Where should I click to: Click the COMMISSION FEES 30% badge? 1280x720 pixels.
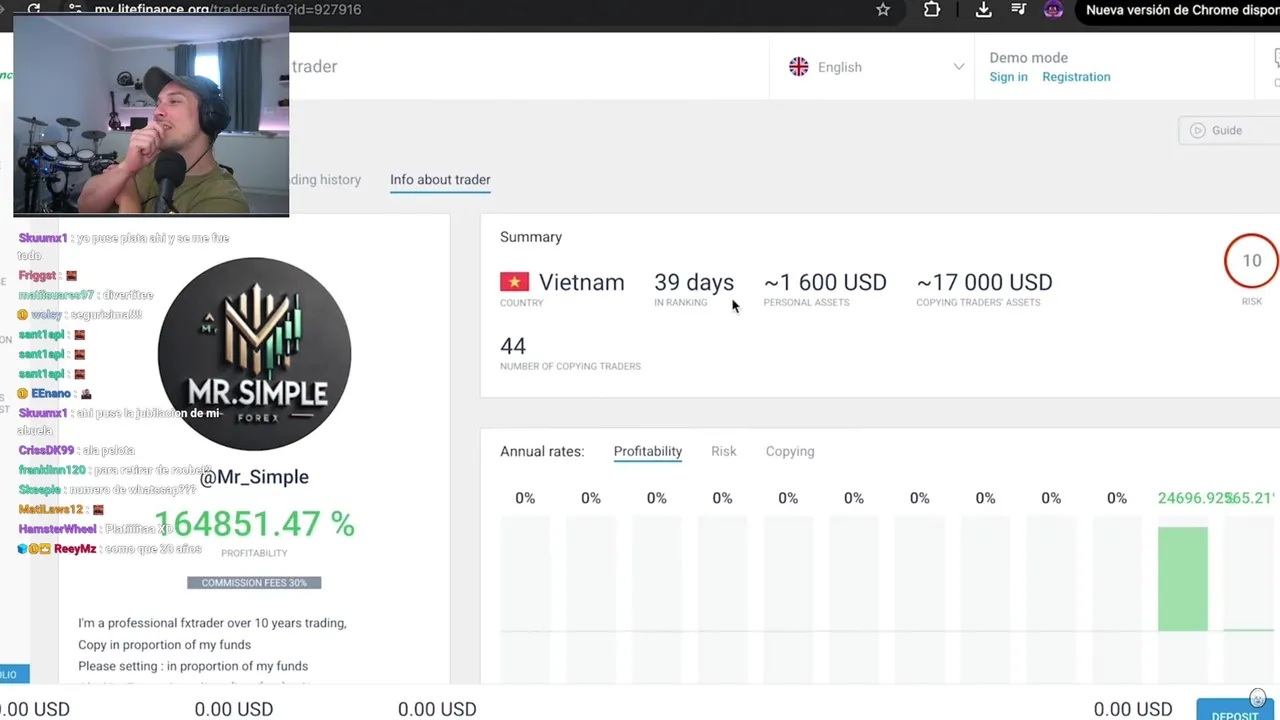254,583
